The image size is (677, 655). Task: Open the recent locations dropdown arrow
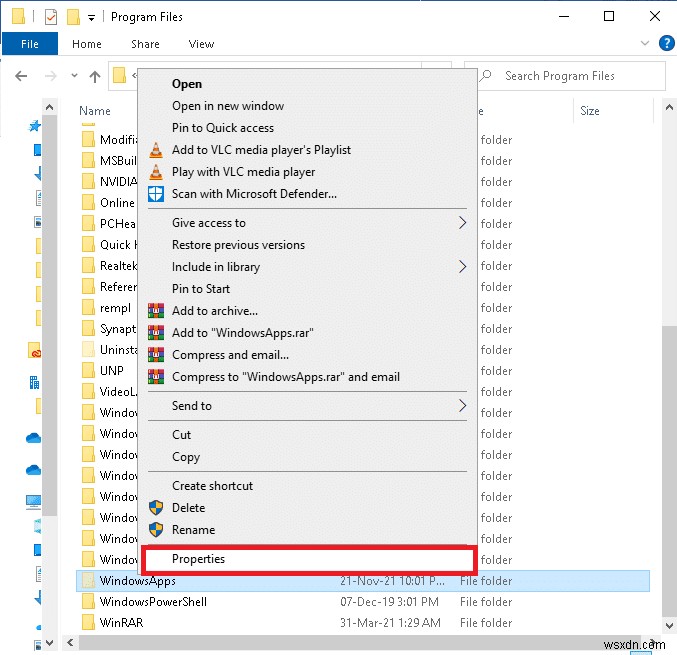pyautogui.click(x=74, y=76)
